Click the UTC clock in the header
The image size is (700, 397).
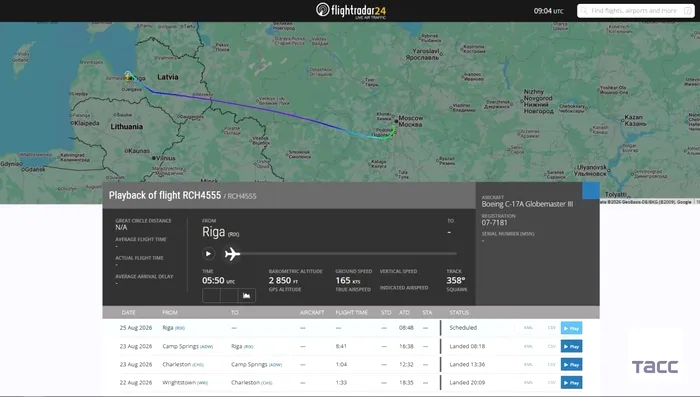(548, 11)
